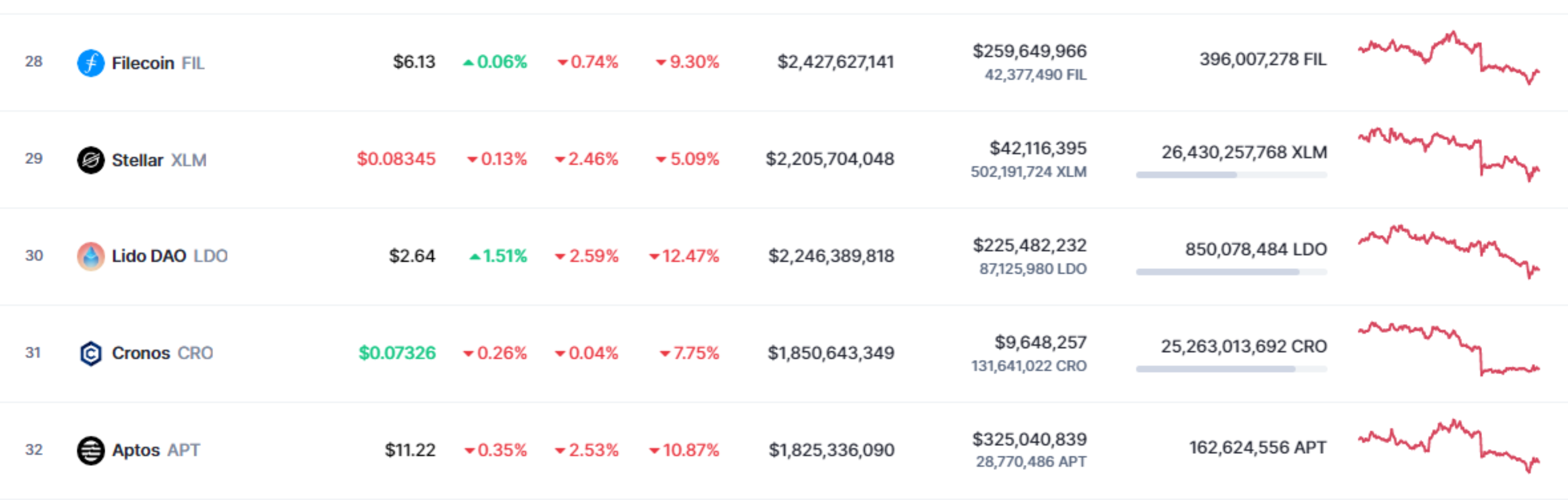Click the LDO circulating supply progress bar
Image resolution: width=1568 pixels, height=500 pixels.
click(x=1231, y=271)
